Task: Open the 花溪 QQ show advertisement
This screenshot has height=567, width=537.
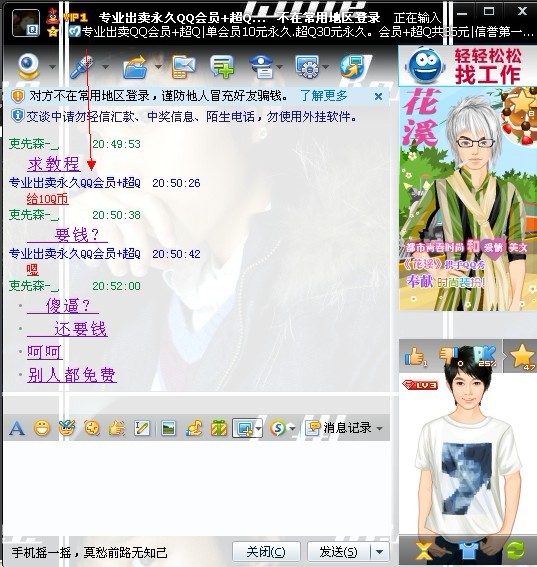Action: click(468, 198)
